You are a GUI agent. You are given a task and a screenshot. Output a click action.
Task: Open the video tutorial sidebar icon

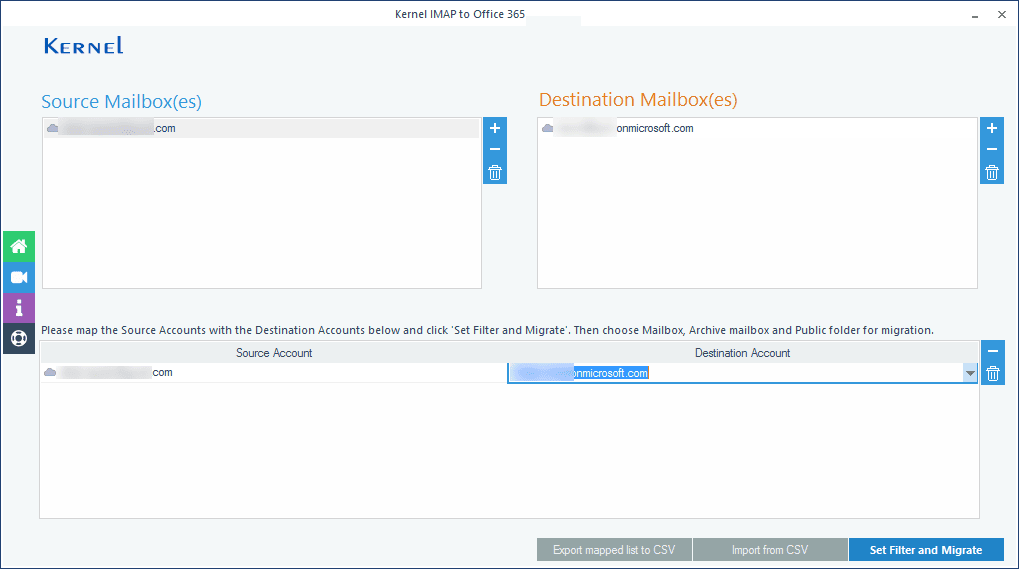(x=19, y=277)
